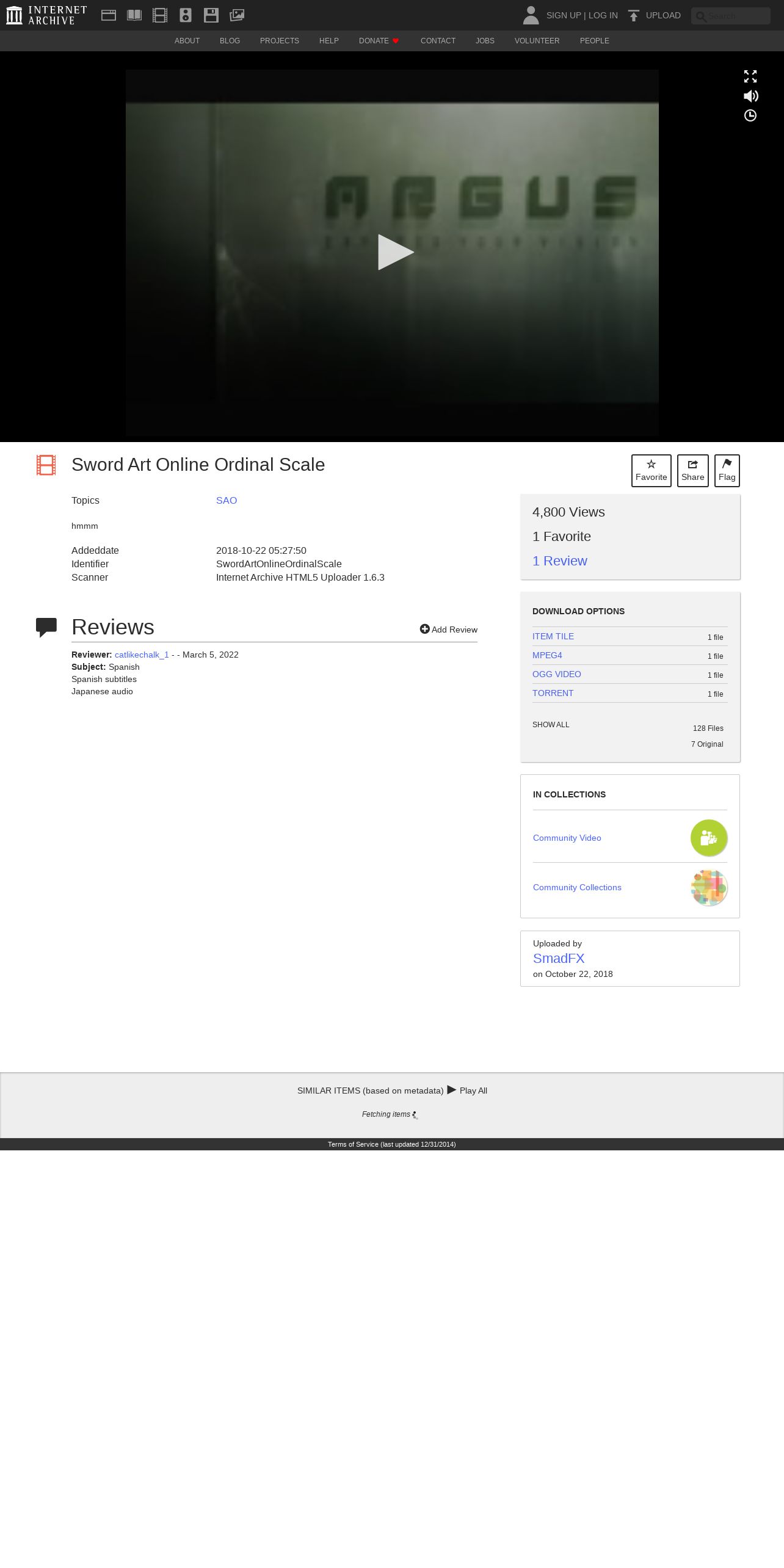Image resolution: width=784 pixels, height=1568 pixels.
Task: Click Play All text link
Action: 473,1091
